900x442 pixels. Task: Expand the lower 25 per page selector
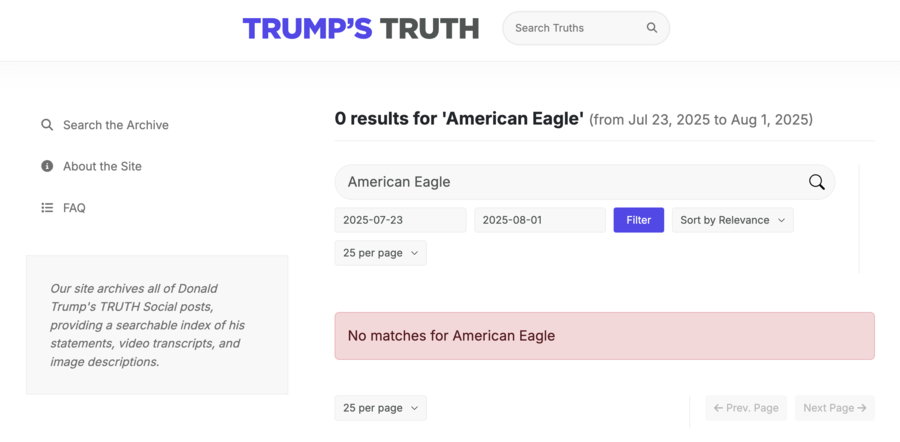click(381, 408)
